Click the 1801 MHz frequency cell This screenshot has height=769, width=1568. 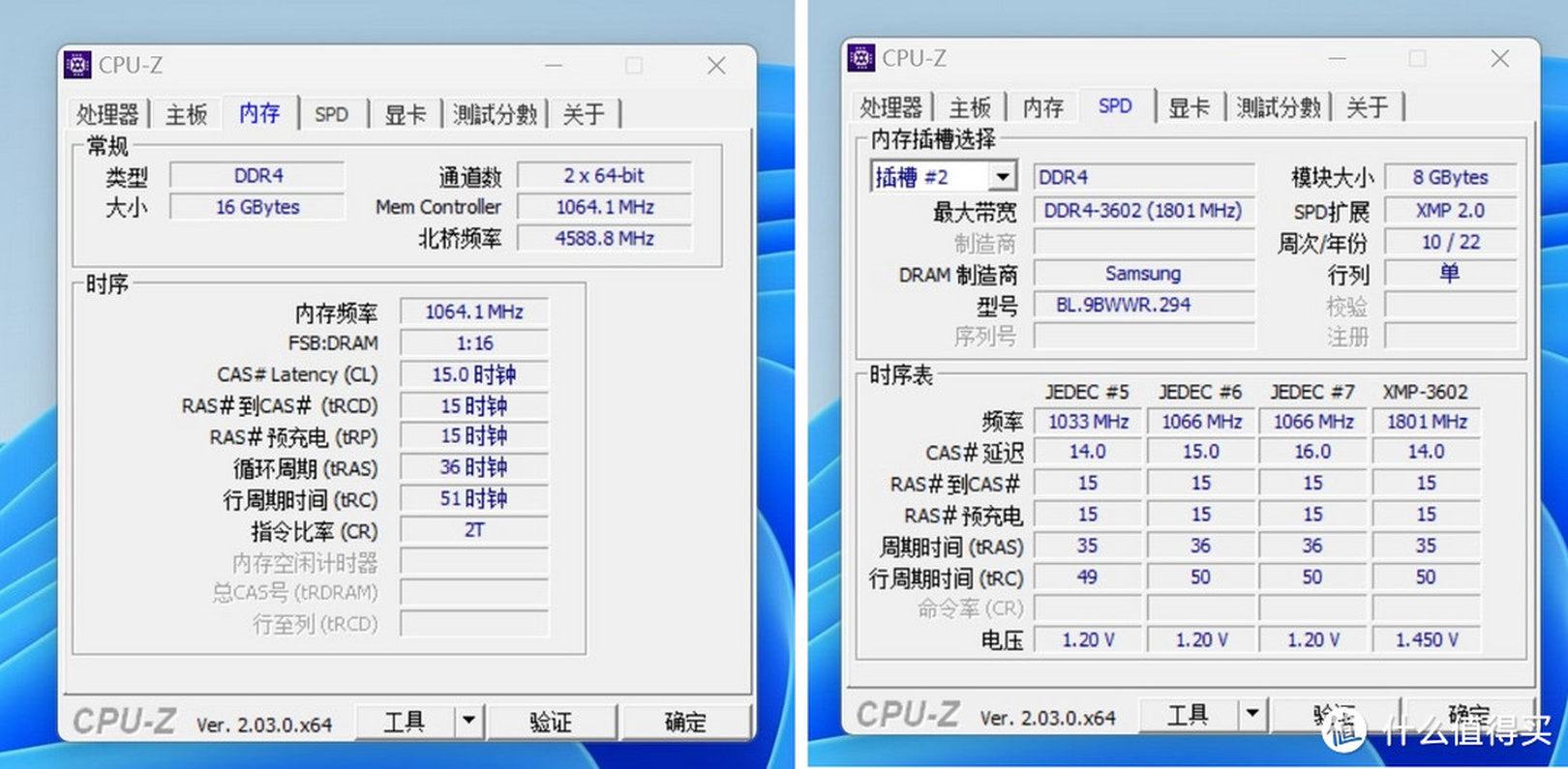click(1427, 422)
